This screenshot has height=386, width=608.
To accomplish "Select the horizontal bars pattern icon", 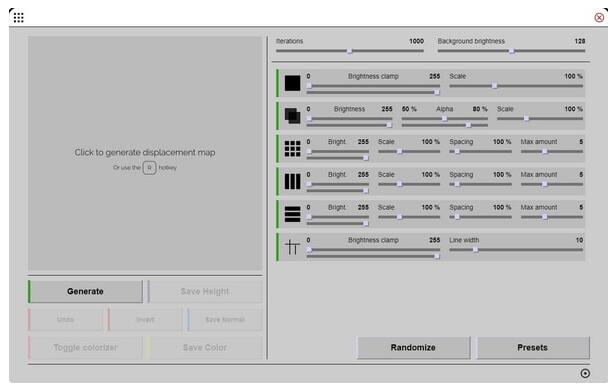I will 292,214.
